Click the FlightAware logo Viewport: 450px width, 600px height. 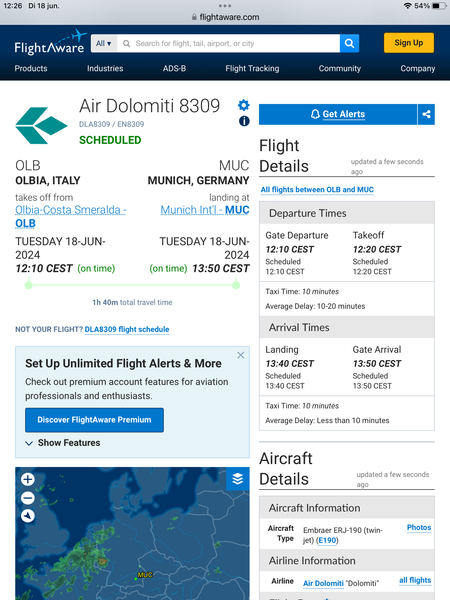pyautogui.click(x=51, y=43)
